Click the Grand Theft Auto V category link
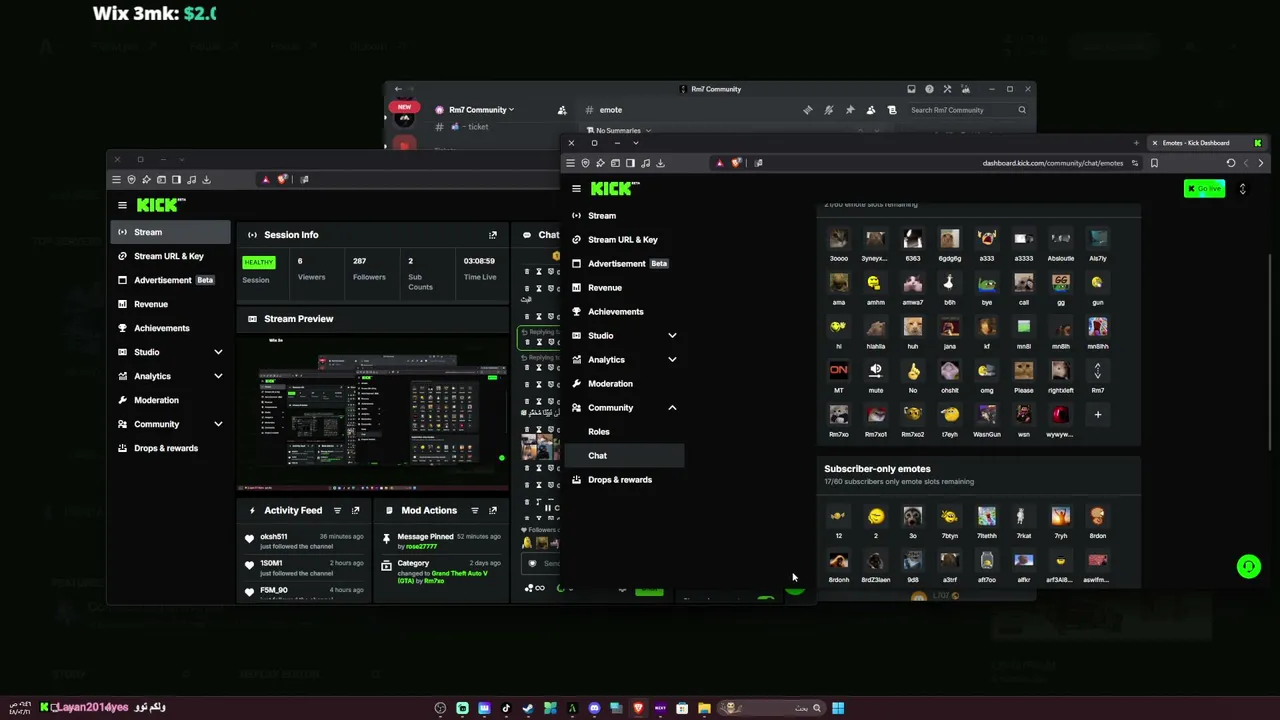This screenshot has height=720, width=1280. [442, 577]
